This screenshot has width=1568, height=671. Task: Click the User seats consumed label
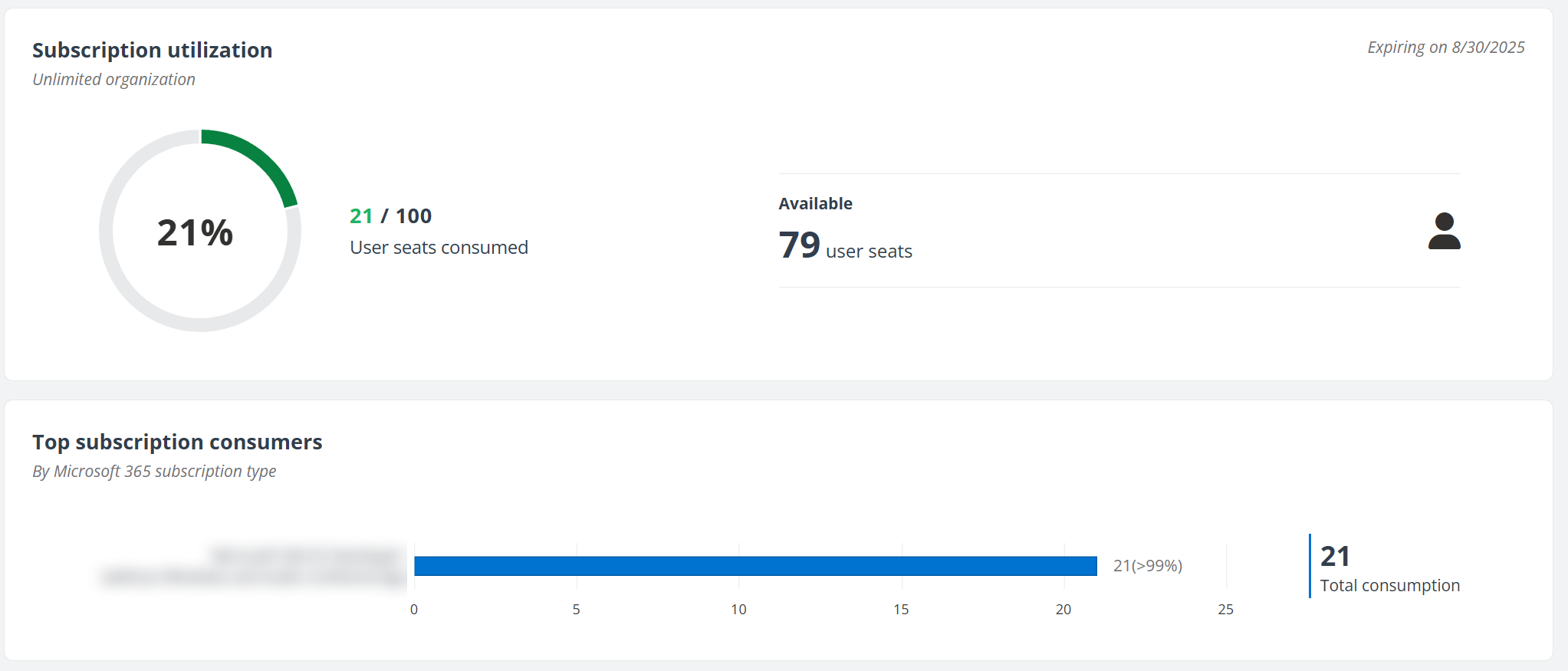439,248
